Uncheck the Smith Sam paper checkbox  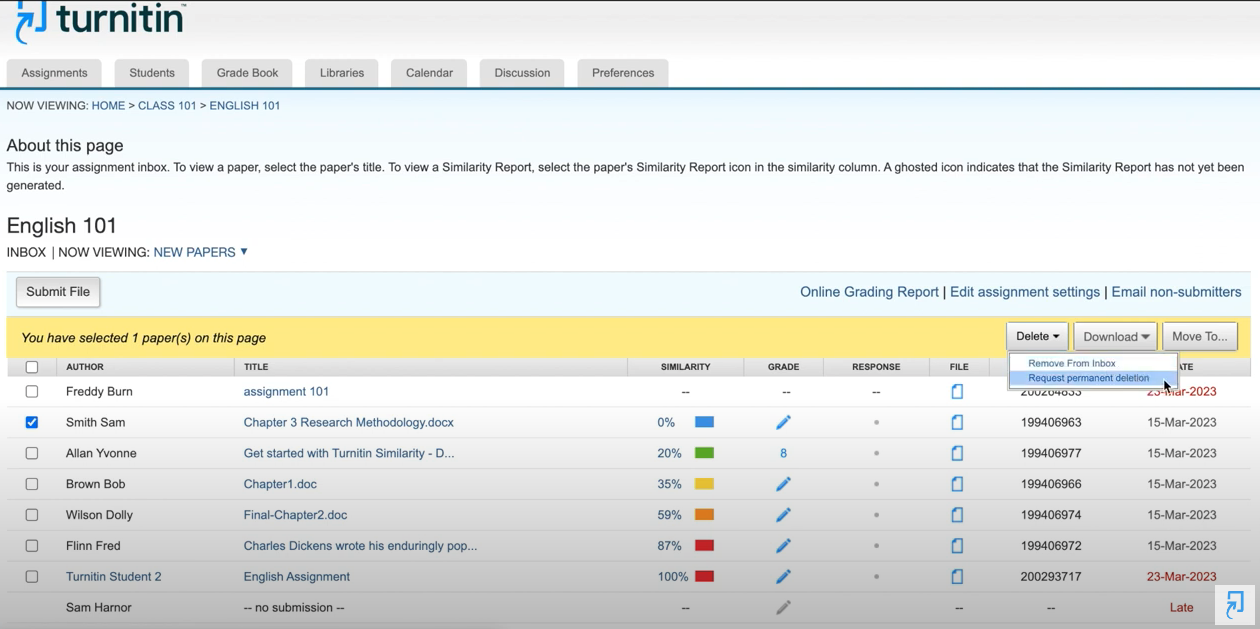(x=32, y=422)
